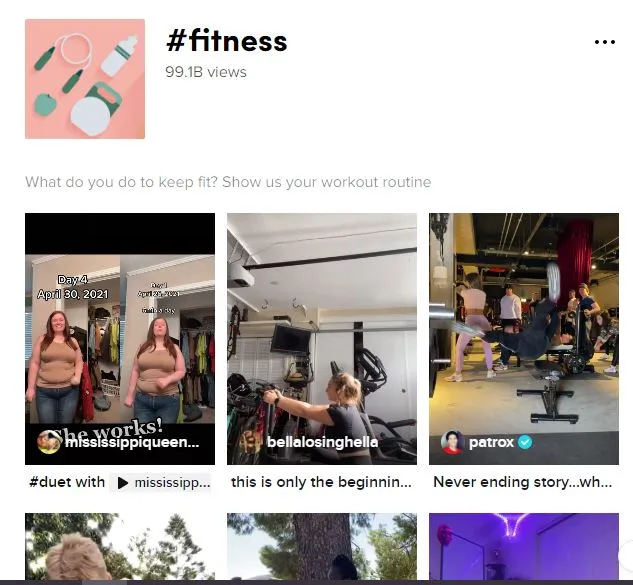Open the patrox username link

tap(491, 442)
